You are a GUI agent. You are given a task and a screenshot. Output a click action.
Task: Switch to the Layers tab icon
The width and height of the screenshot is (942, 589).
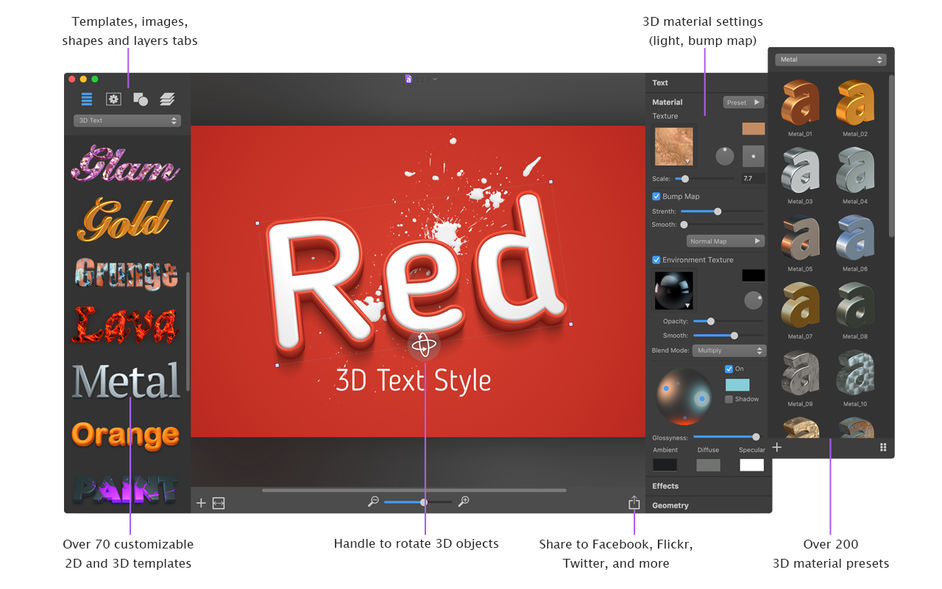(x=167, y=99)
